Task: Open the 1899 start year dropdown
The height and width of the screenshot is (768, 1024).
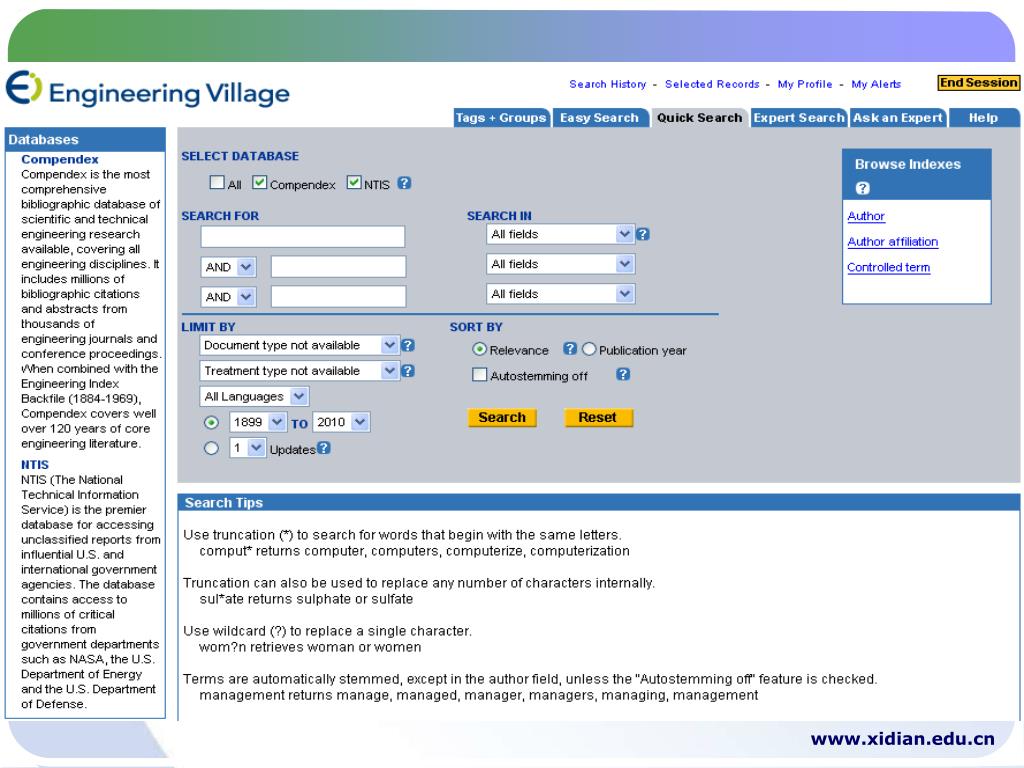Action: [257, 423]
